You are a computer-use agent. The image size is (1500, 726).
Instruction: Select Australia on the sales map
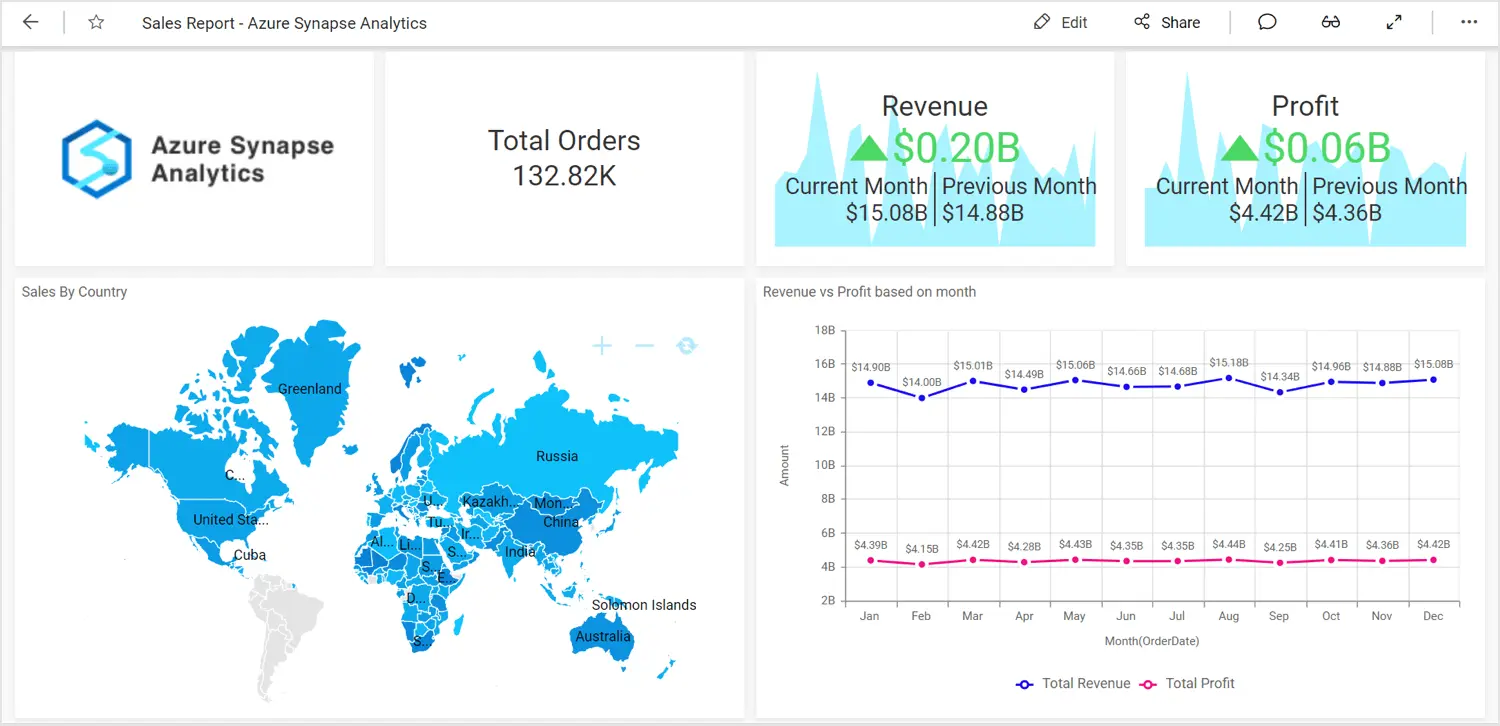point(603,637)
